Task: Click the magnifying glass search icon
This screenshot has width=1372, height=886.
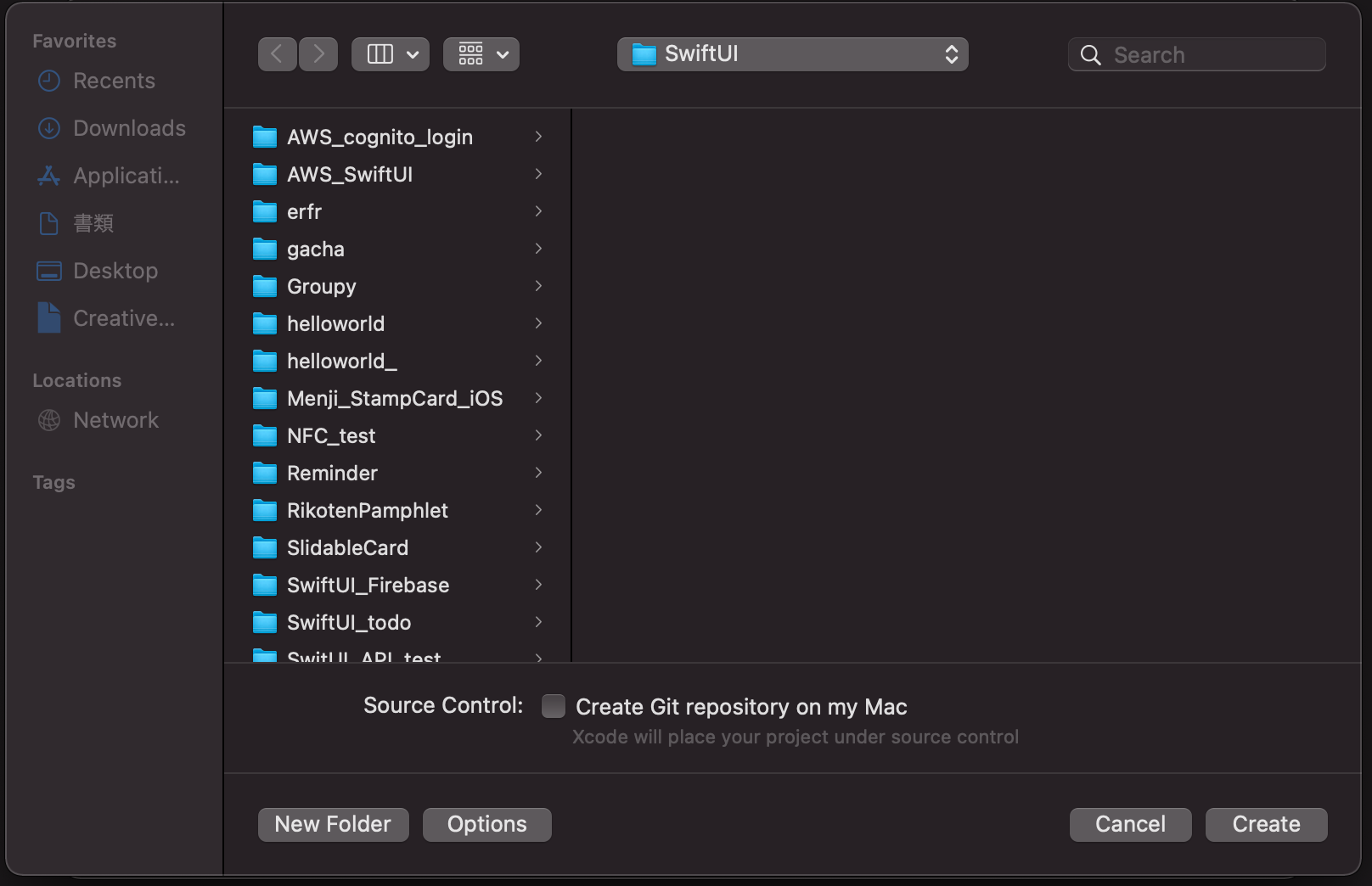Action: point(1091,55)
